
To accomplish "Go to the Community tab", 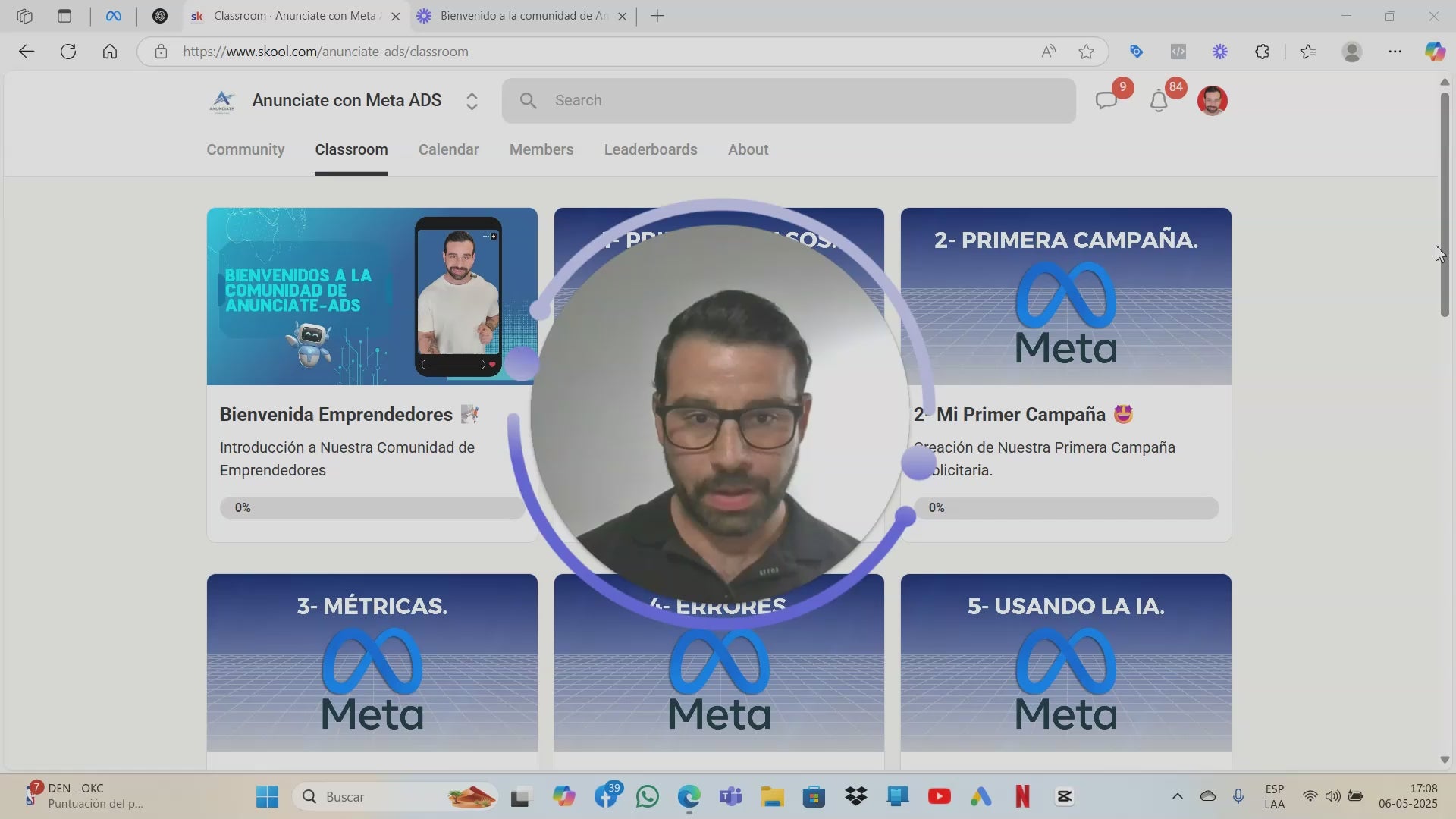I will pos(246,149).
